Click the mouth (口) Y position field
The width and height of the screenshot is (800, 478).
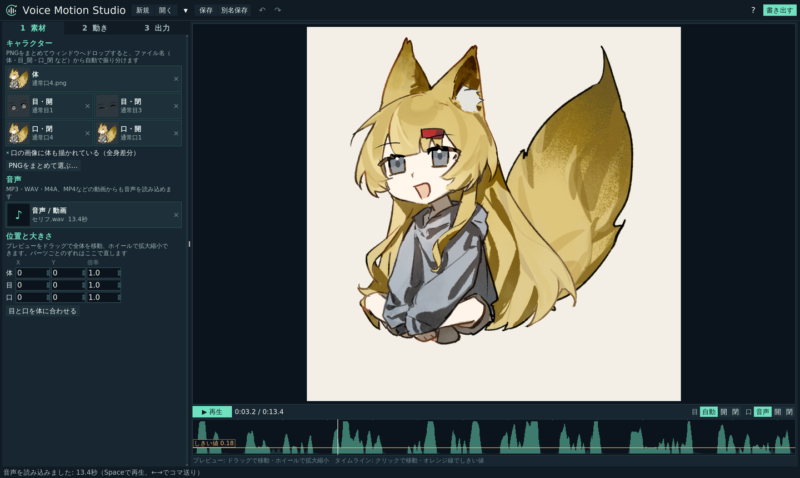click(68, 297)
